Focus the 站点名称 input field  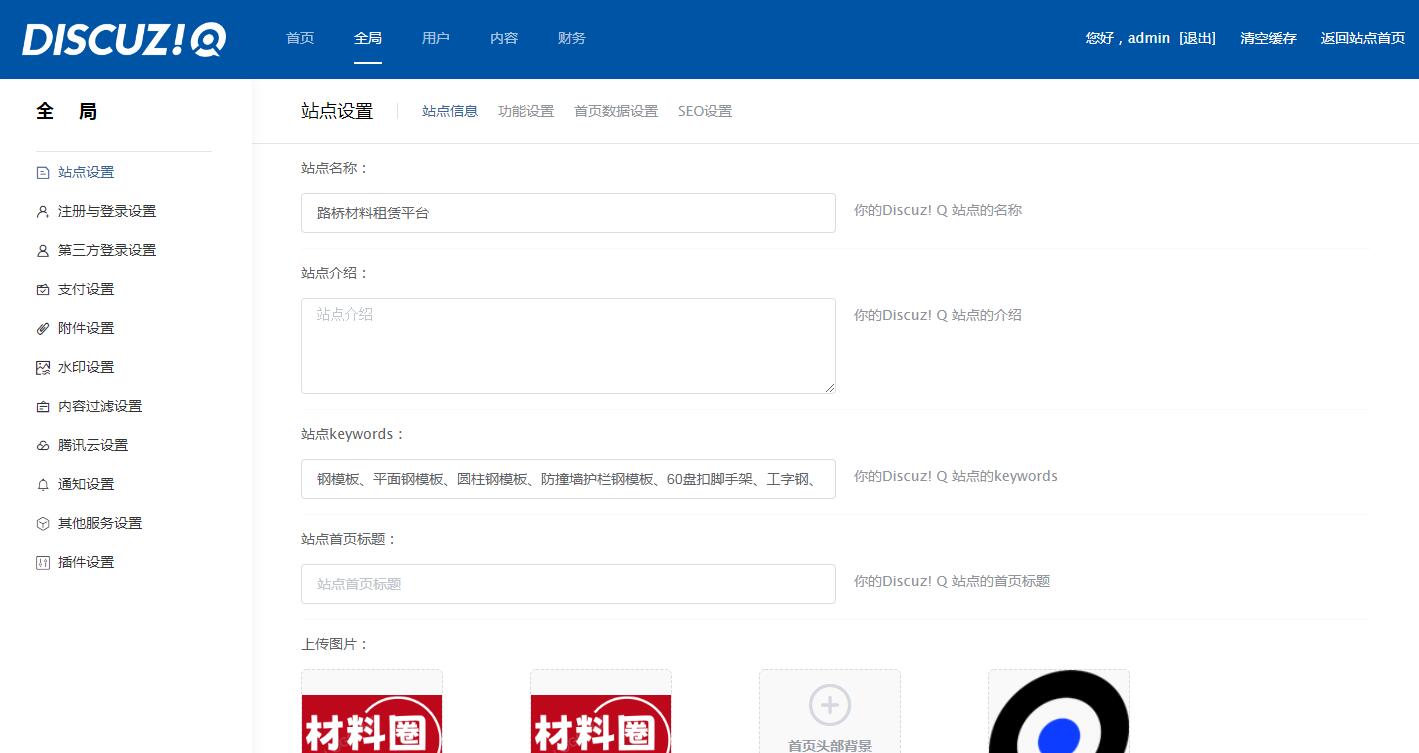(x=568, y=213)
